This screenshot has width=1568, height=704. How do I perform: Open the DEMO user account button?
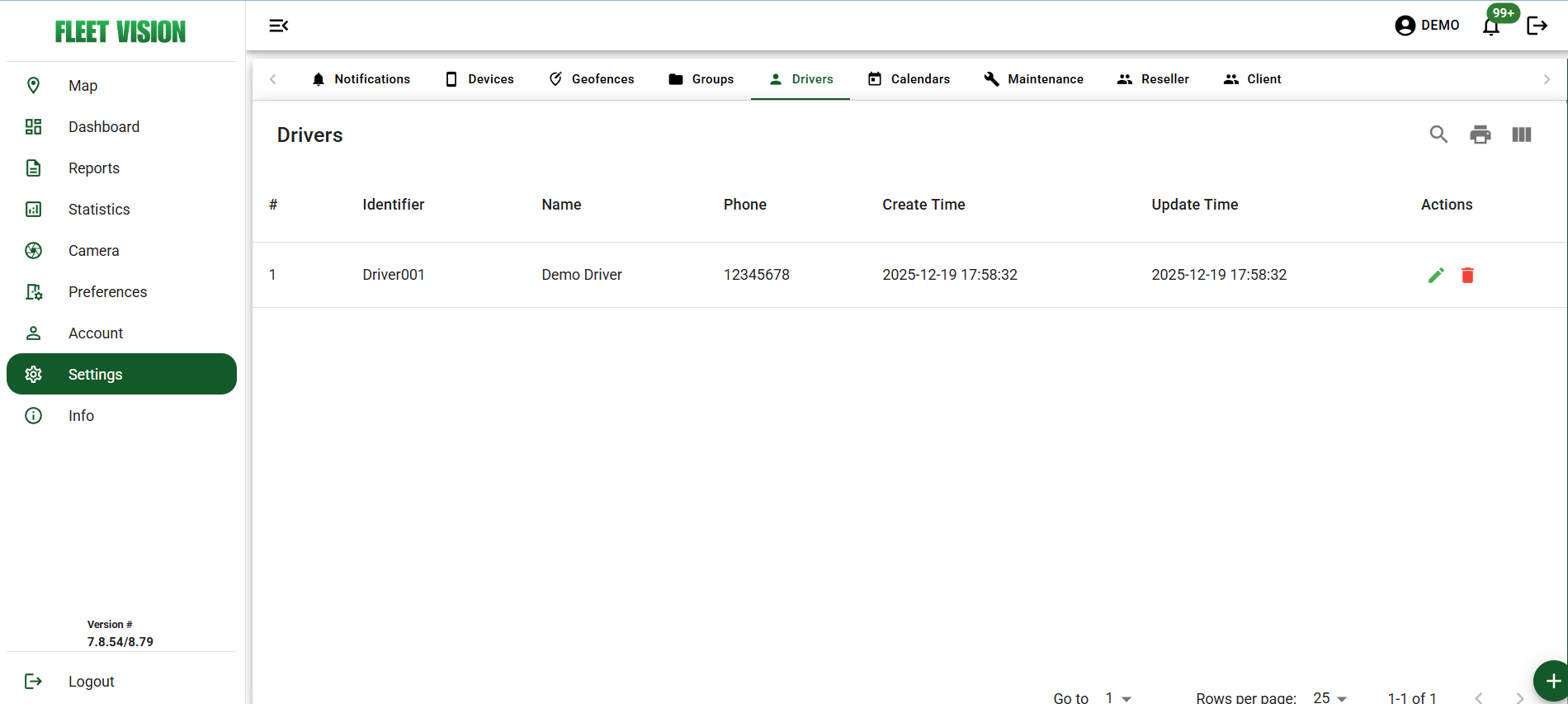click(x=1427, y=26)
